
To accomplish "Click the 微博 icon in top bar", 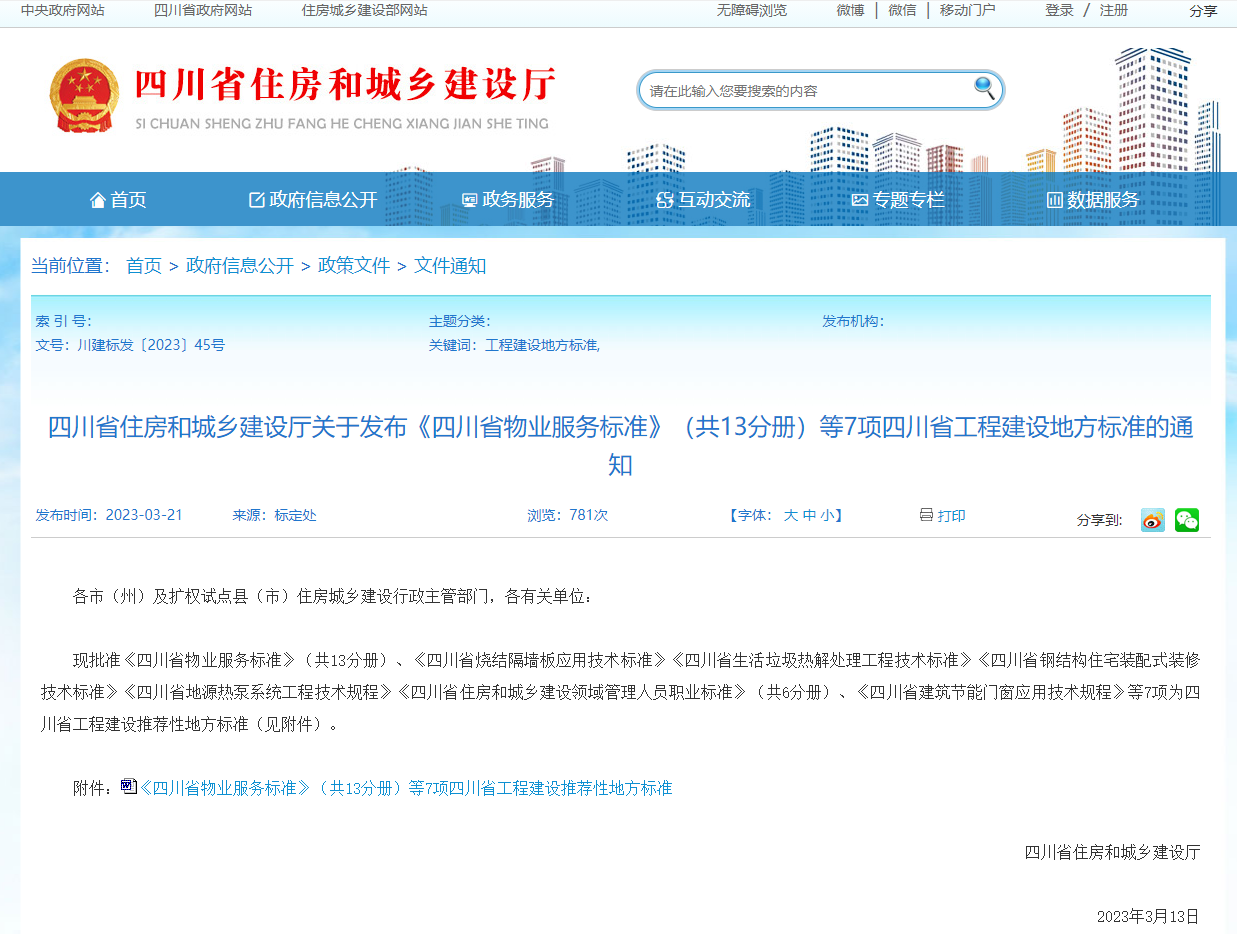I will [849, 11].
